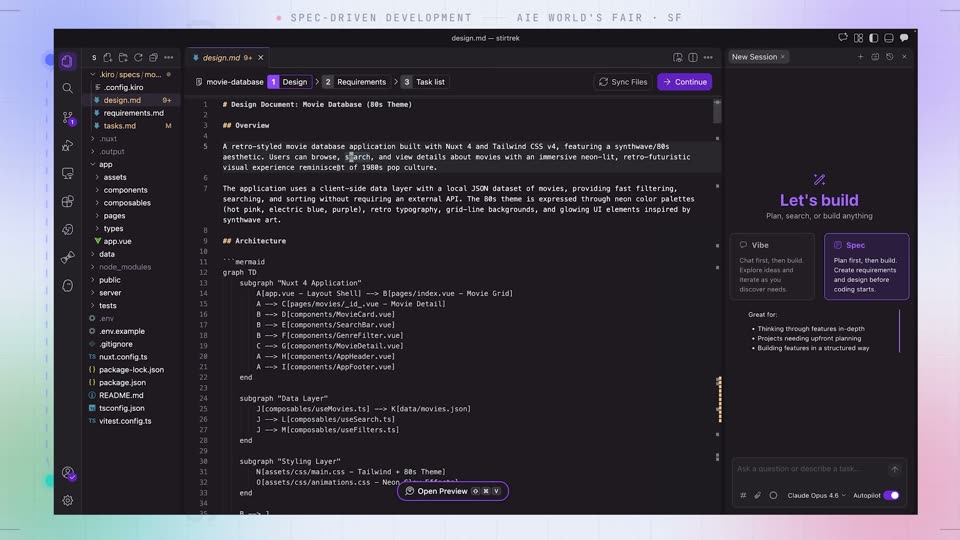
Task: Click the Open Preview button
Action: (452, 491)
